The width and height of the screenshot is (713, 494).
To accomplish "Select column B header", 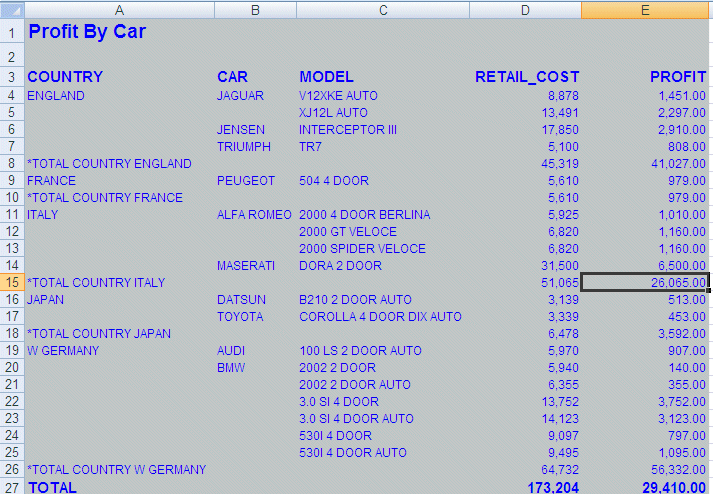I will pyautogui.click(x=256, y=10).
